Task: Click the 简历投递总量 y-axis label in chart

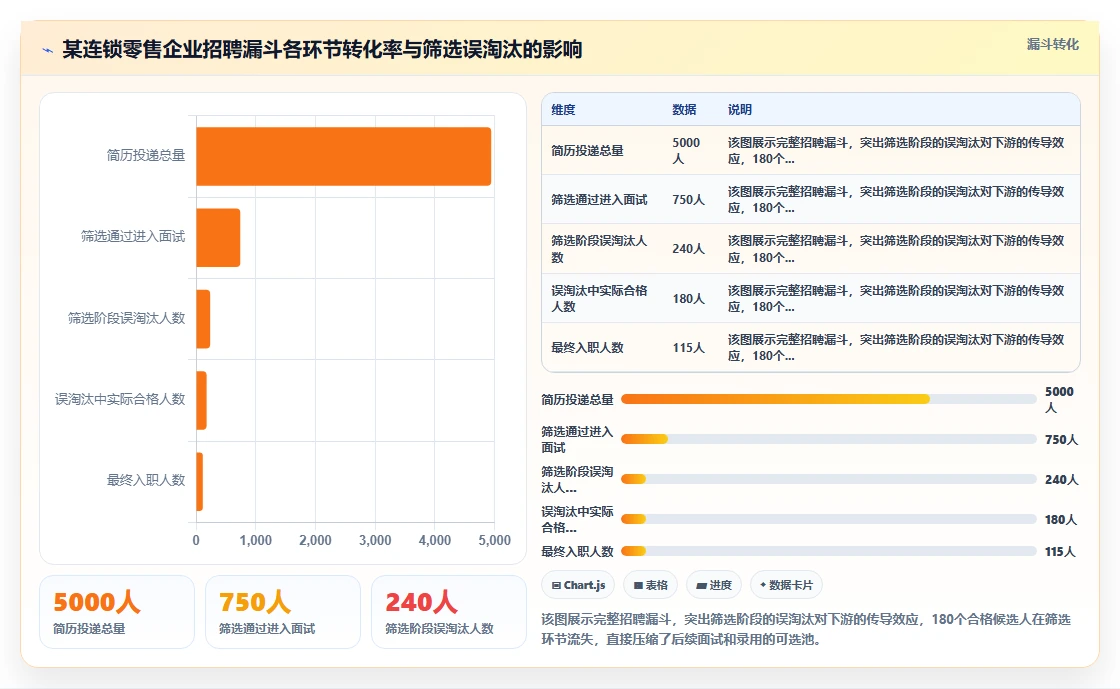Action: [146, 156]
